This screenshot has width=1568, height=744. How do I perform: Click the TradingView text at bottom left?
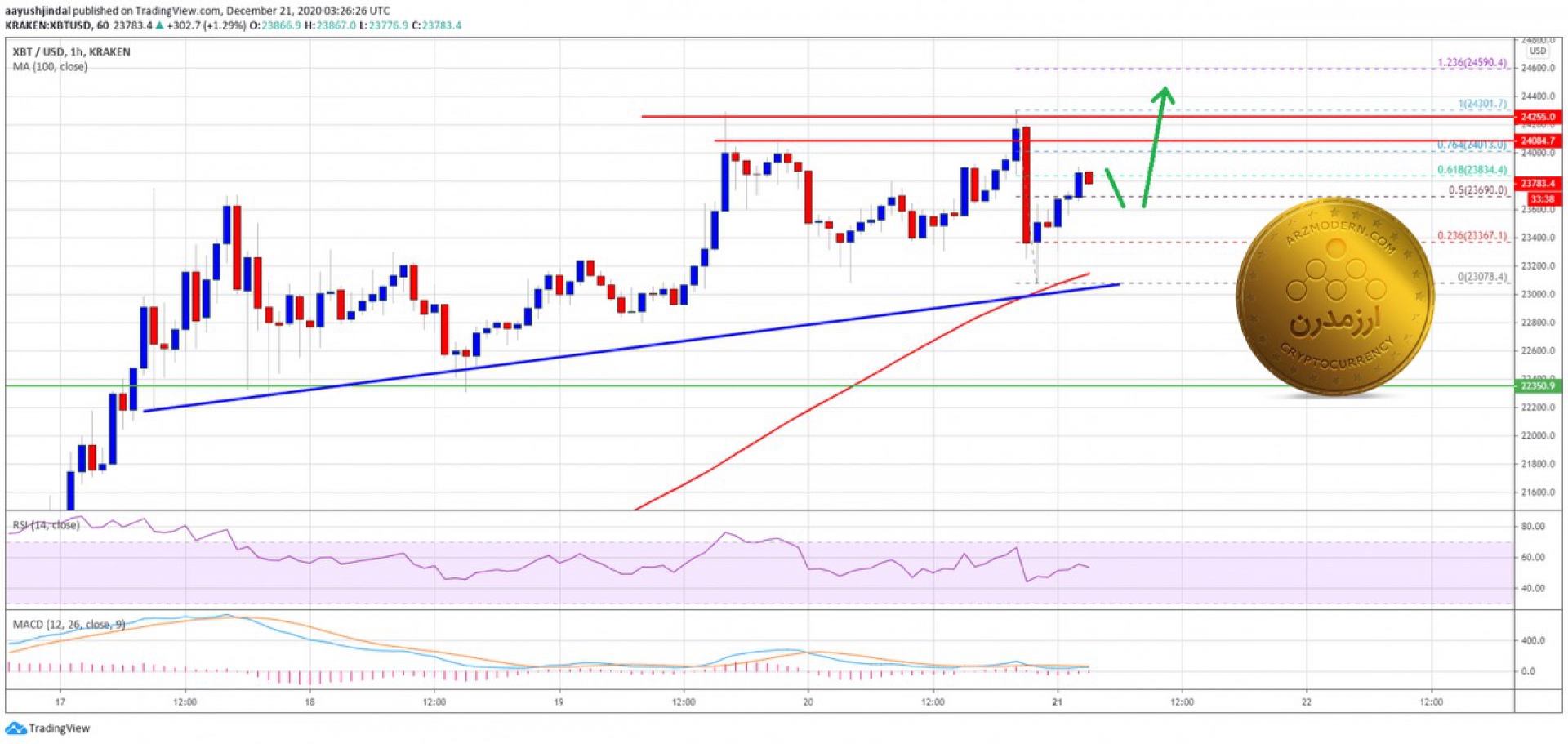60,728
